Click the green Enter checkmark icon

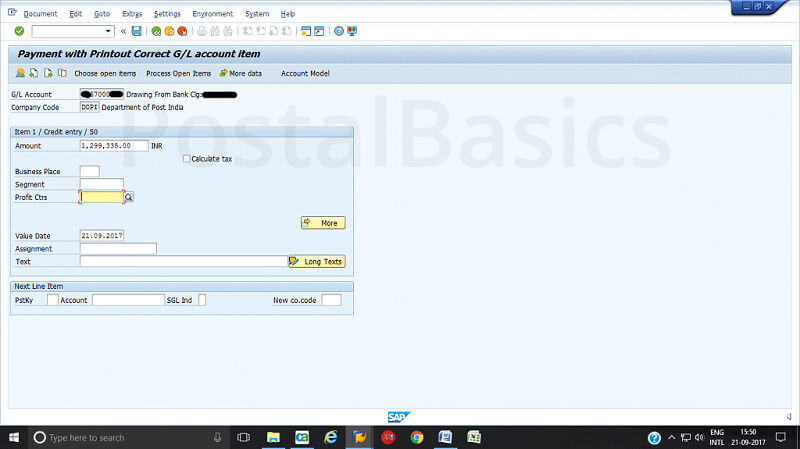[x=19, y=31]
